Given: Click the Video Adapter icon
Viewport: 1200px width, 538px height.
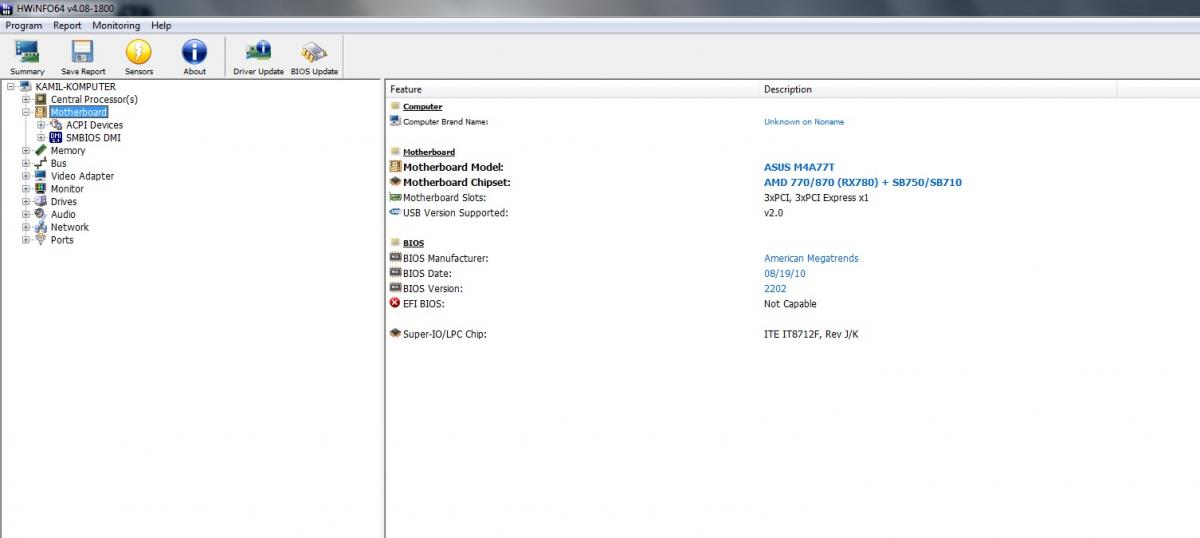Looking at the screenshot, I should pyautogui.click(x=41, y=176).
